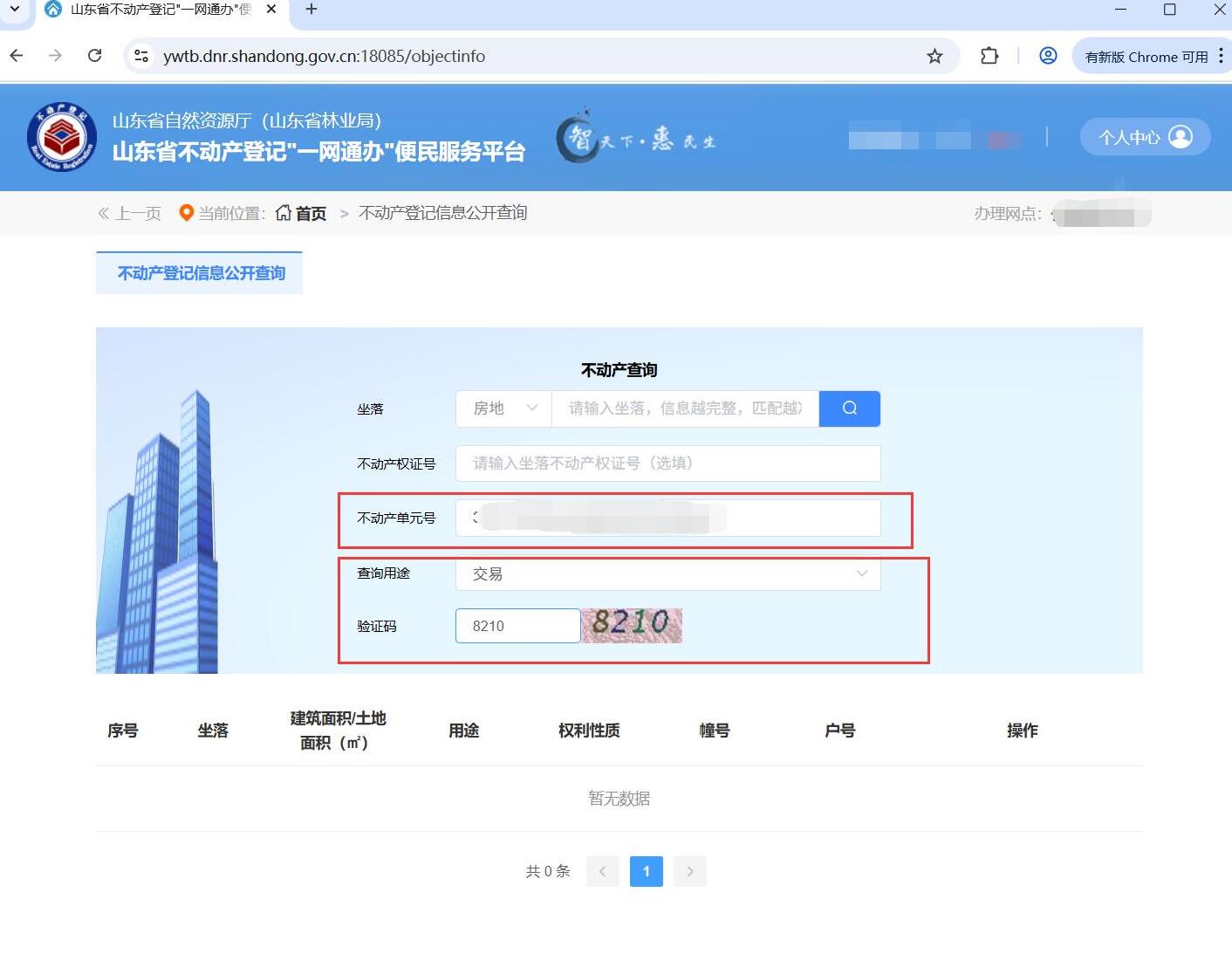Click the site information icon in address bar
The width and height of the screenshot is (1232, 961).
pyautogui.click(x=140, y=57)
